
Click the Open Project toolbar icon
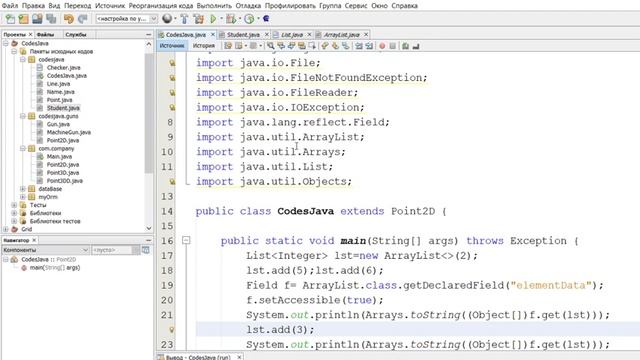pos(38,19)
